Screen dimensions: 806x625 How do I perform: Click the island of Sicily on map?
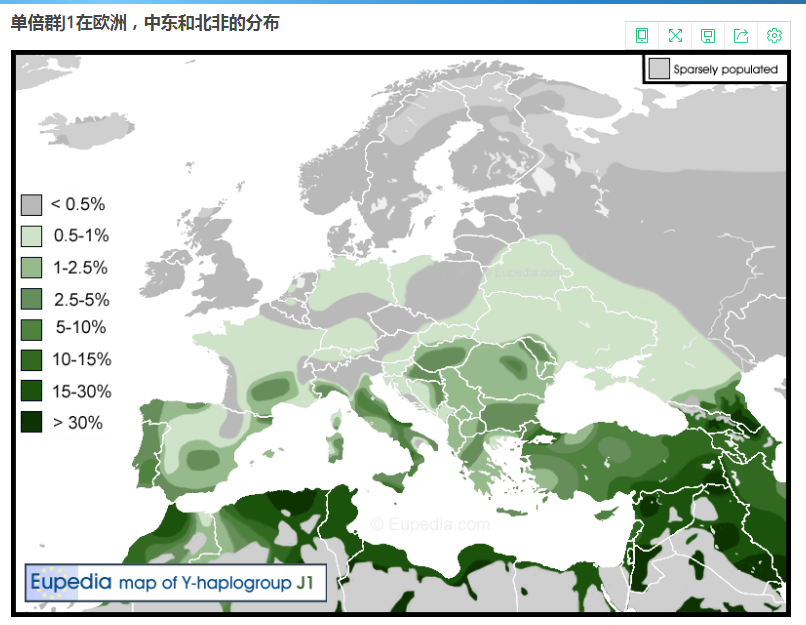tap(391, 482)
